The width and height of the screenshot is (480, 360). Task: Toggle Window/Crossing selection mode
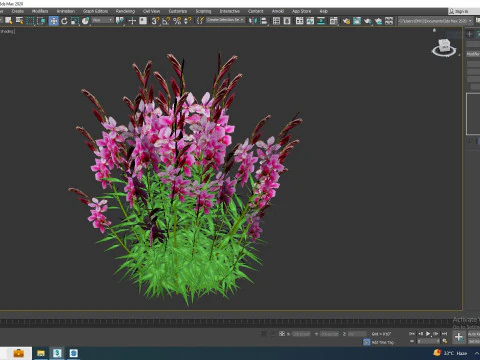pos(41,21)
